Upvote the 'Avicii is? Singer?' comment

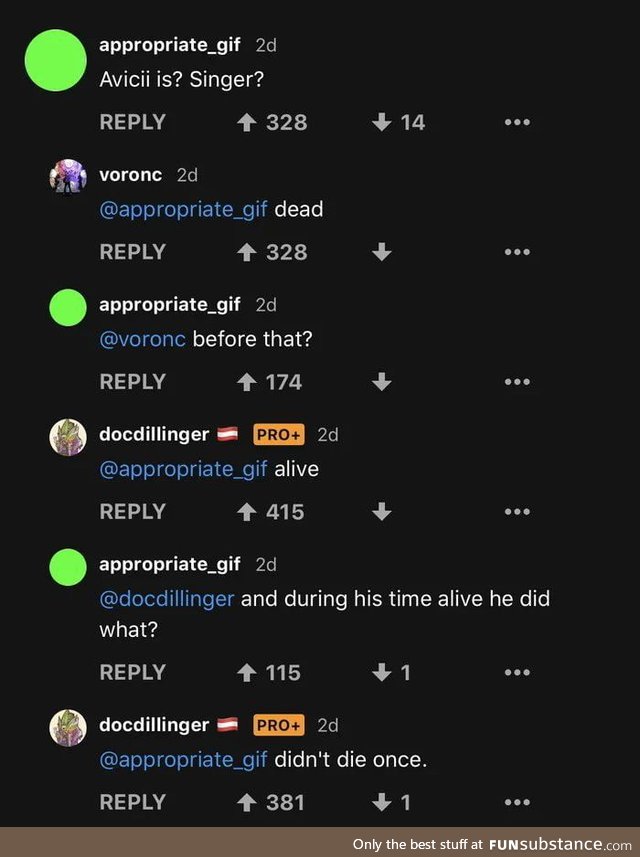pos(245,122)
